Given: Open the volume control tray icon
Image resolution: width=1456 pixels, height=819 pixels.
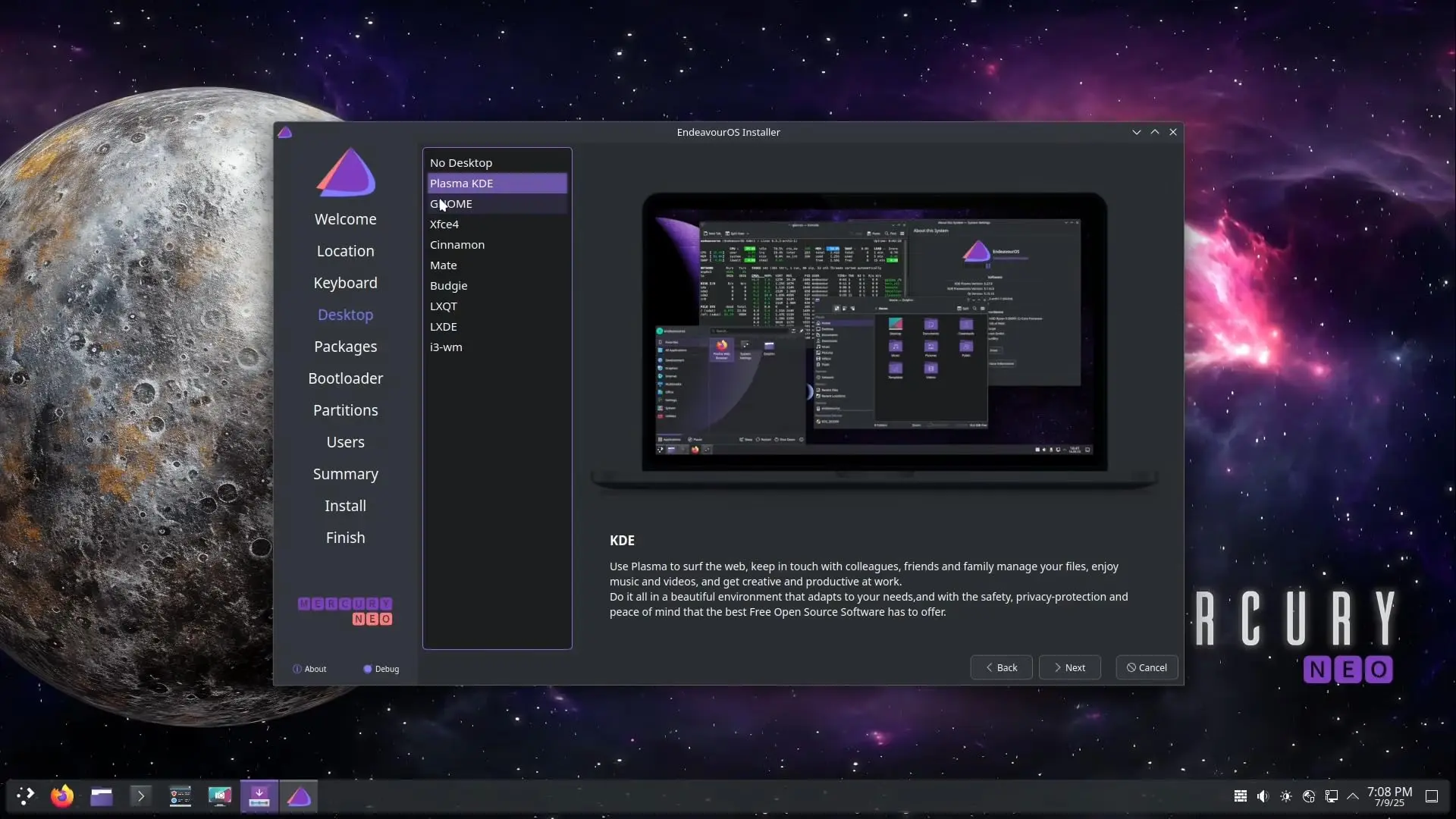Looking at the screenshot, I should pyautogui.click(x=1263, y=796).
